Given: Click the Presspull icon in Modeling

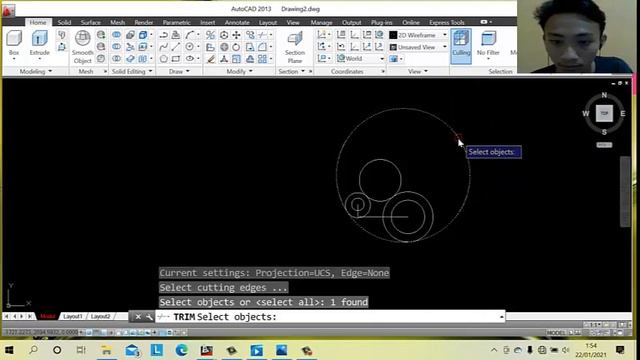Looking at the screenshot, I should tap(62, 47).
